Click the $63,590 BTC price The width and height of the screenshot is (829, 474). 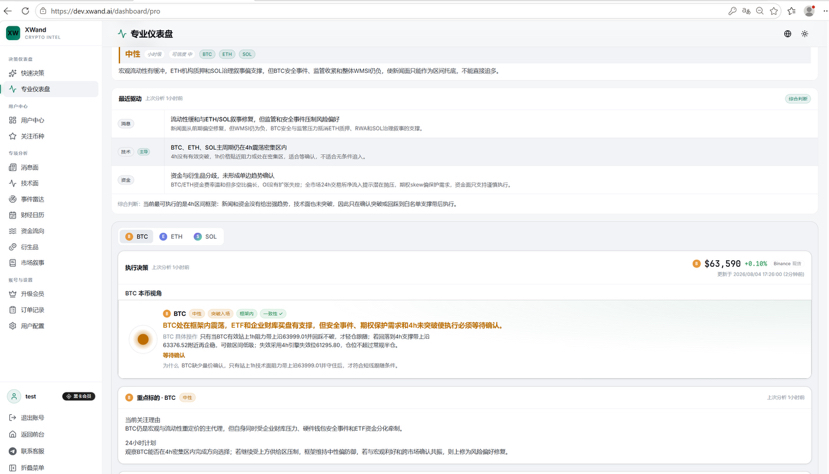pos(722,263)
